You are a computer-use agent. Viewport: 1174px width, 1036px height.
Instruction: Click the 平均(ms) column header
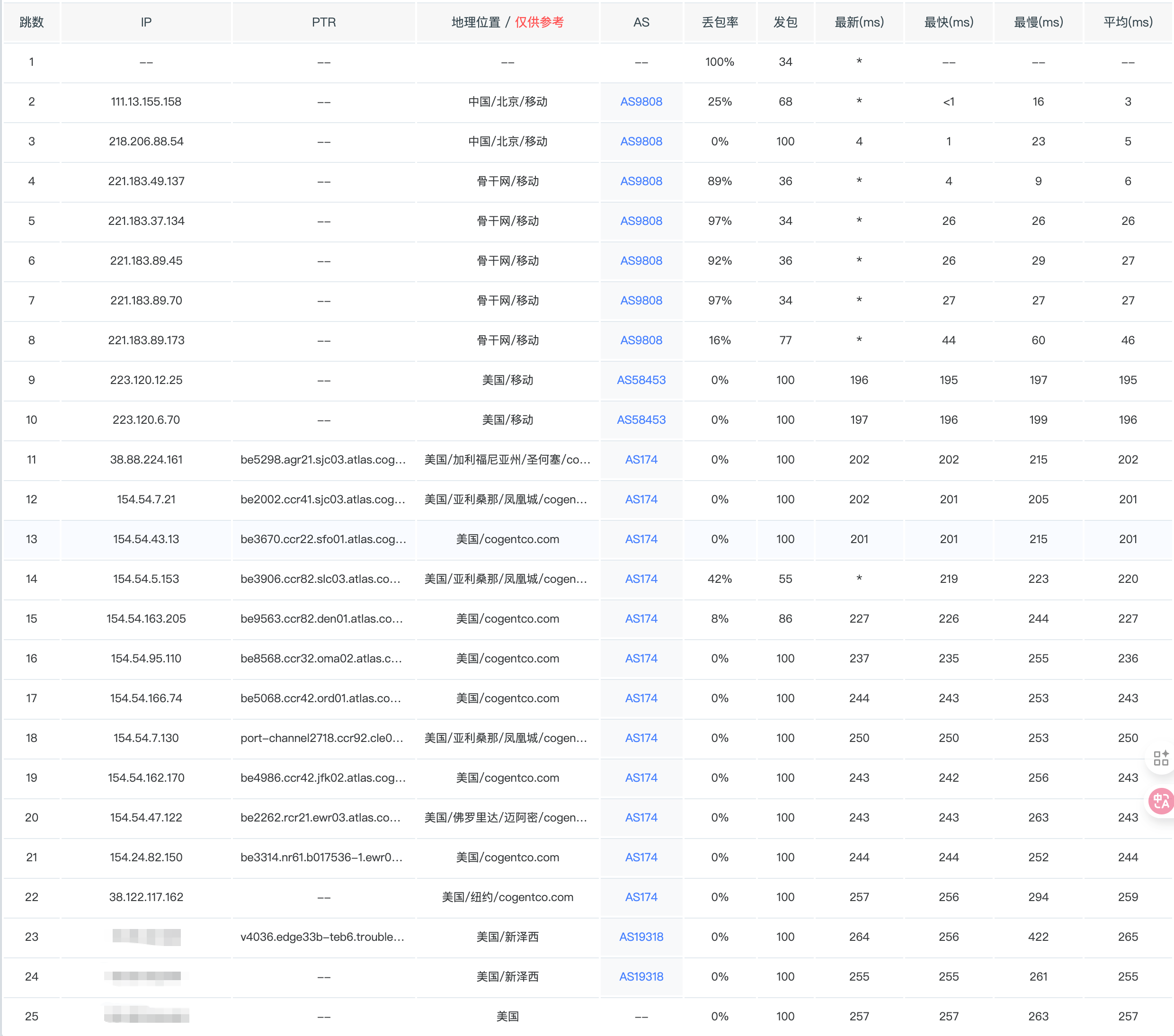[1128, 22]
